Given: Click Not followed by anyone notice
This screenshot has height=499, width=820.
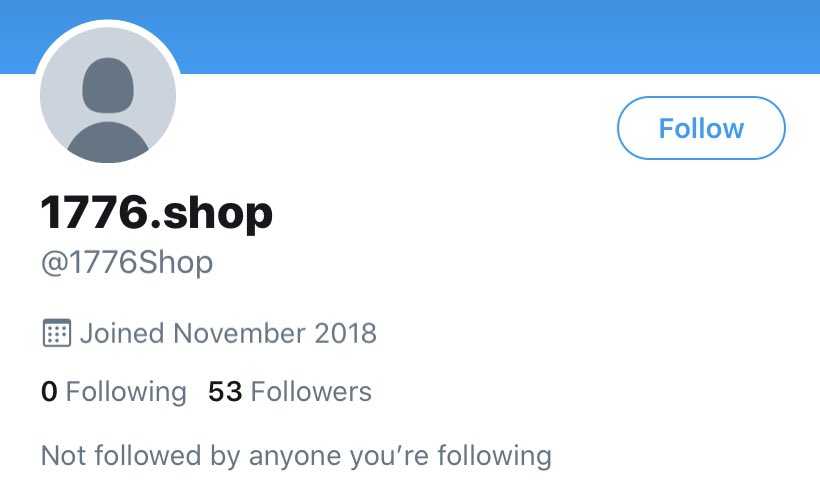Looking at the screenshot, I should (x=296, y=456).
